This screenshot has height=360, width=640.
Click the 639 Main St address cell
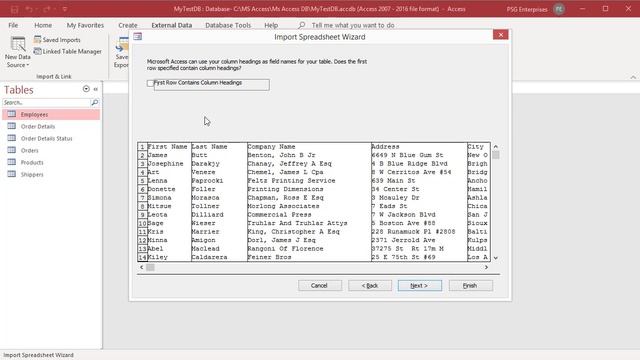tap(419, 180)
